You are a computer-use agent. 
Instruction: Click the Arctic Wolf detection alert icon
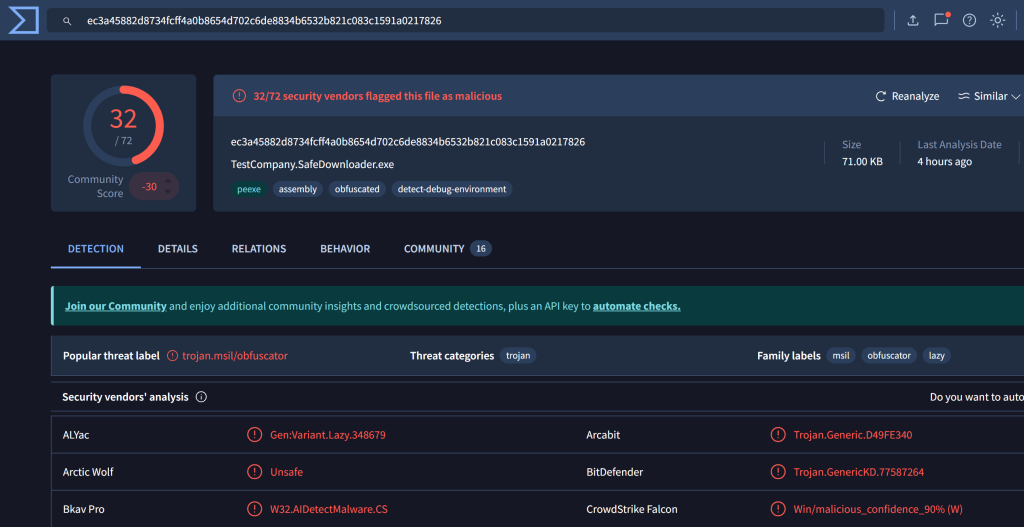[x=253, y=471]
